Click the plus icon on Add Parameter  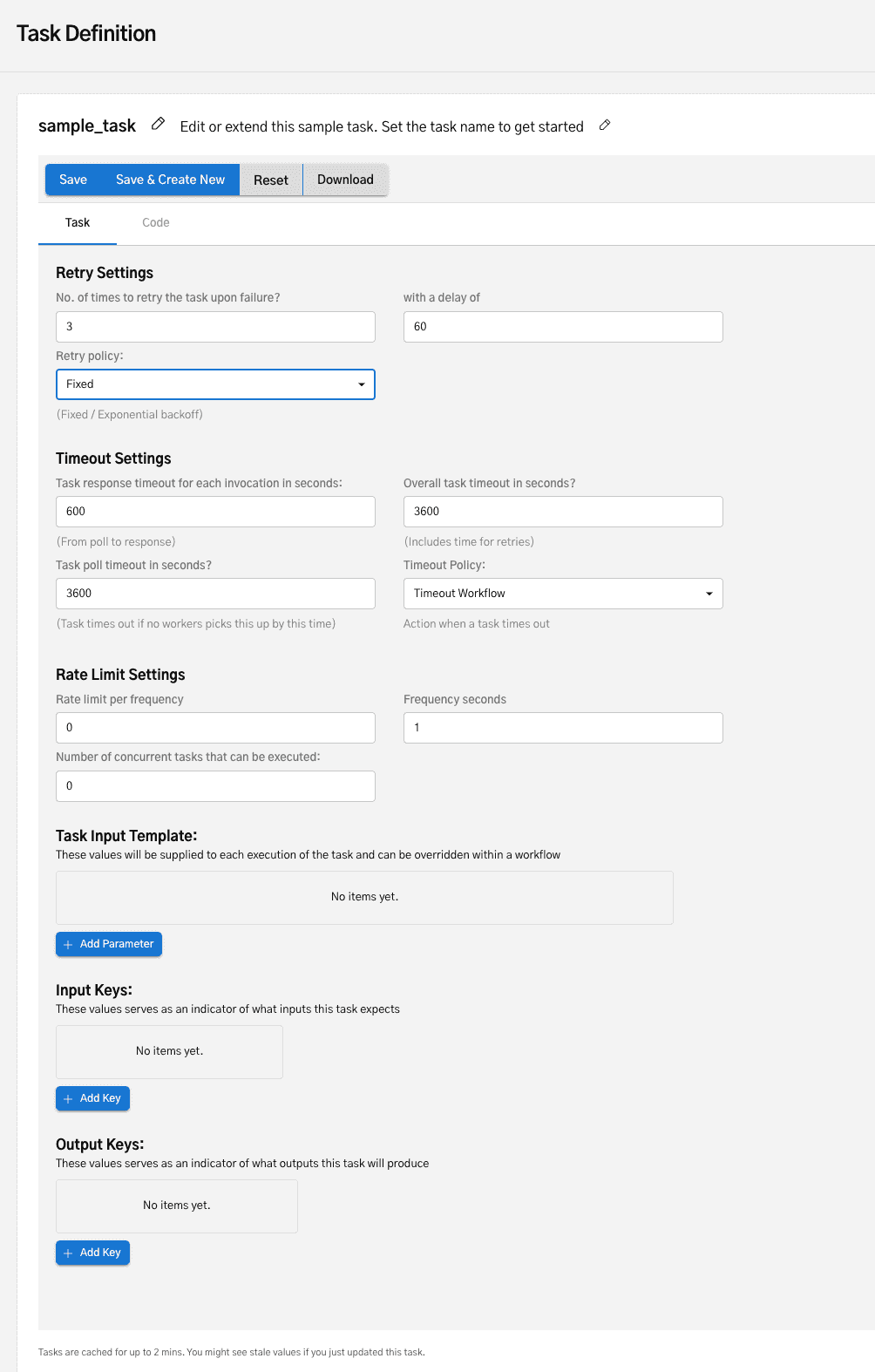(x=68, y=945)
